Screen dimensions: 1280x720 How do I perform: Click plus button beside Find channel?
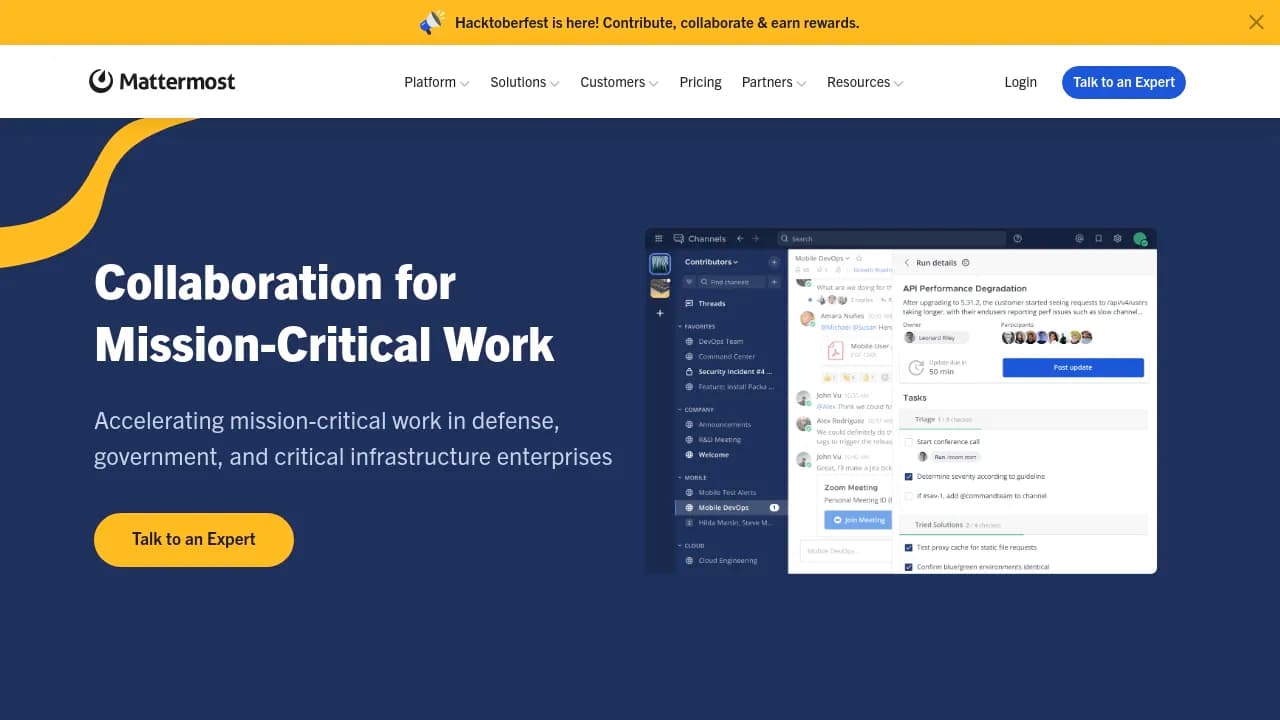(x=773, y=282)
